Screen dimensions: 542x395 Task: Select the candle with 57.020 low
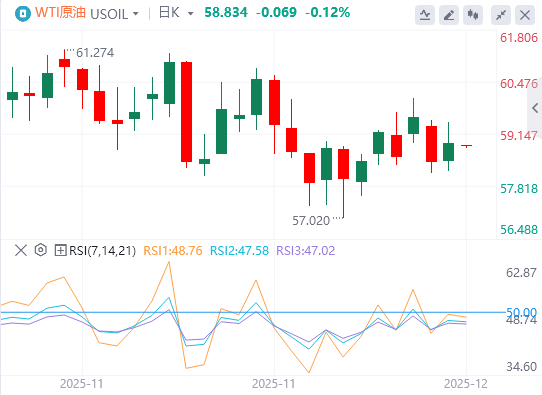click(343, 182)
